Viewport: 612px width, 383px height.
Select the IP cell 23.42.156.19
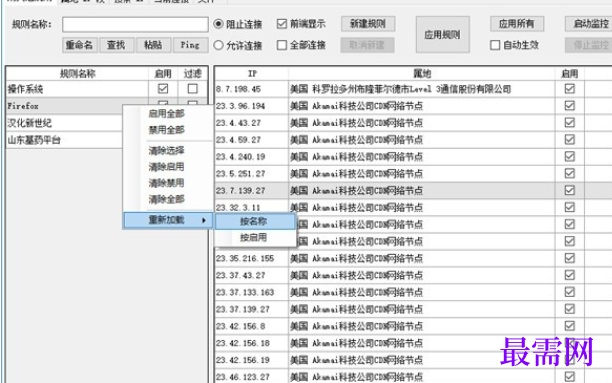(252, 360)
